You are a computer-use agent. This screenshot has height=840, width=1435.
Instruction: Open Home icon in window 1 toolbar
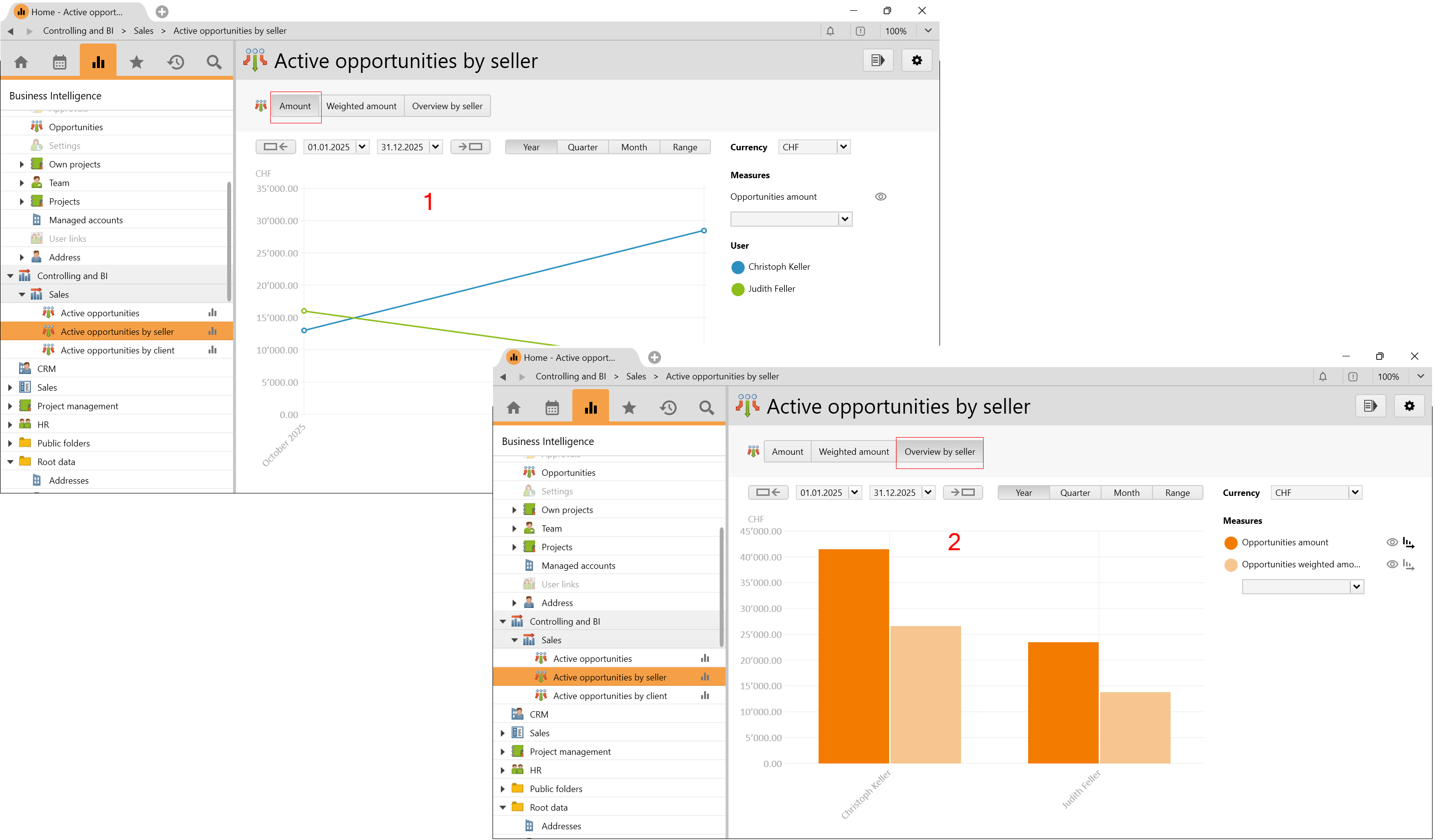[21, 62]
